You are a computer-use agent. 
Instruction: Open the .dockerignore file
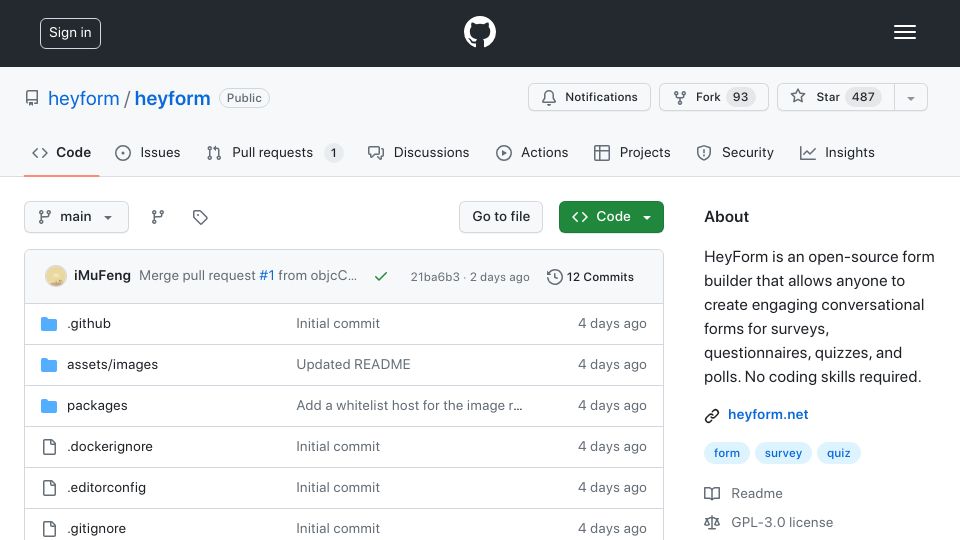[x=110, y=446]
